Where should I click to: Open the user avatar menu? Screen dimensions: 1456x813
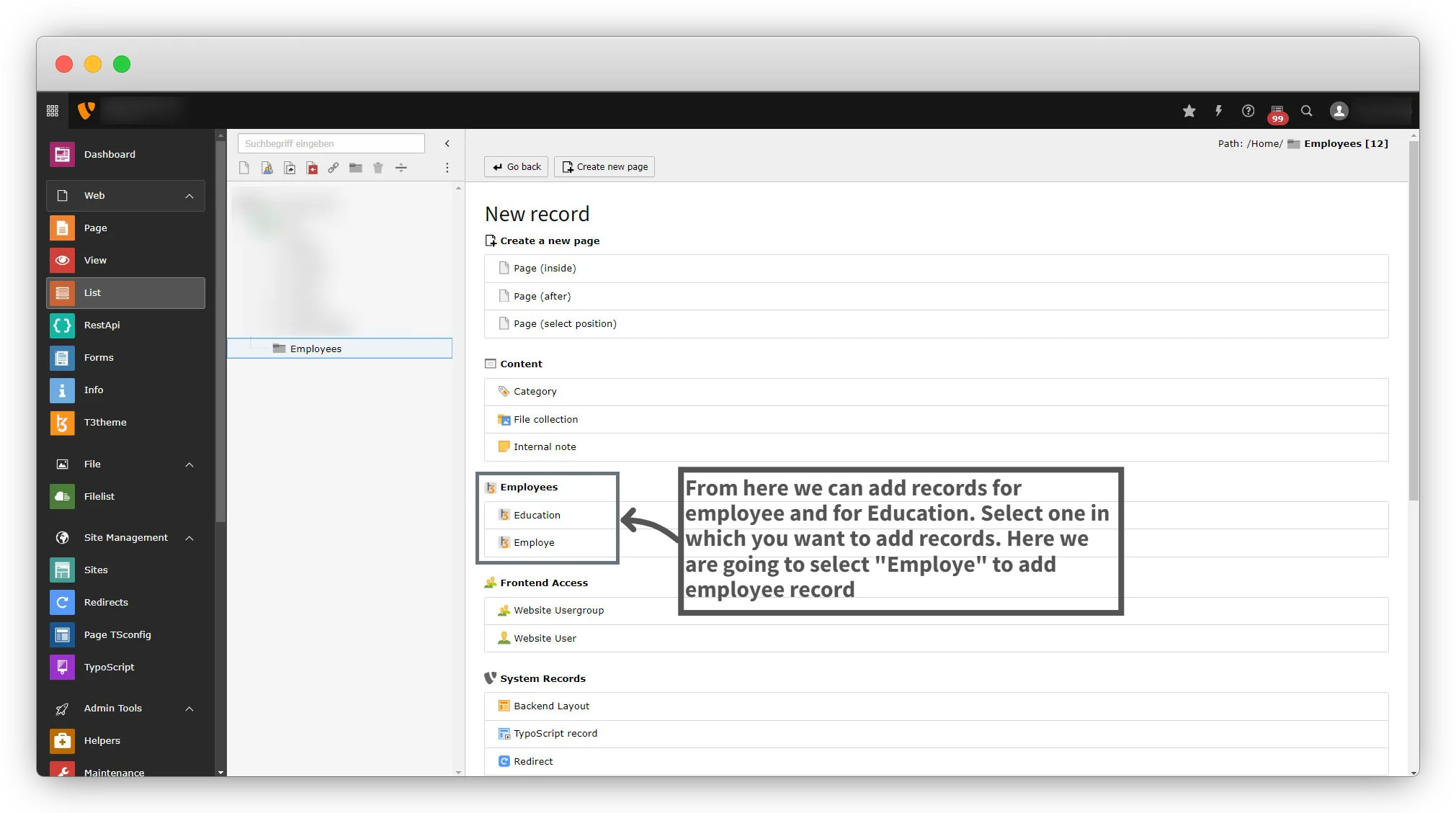tap(1339, 111)
